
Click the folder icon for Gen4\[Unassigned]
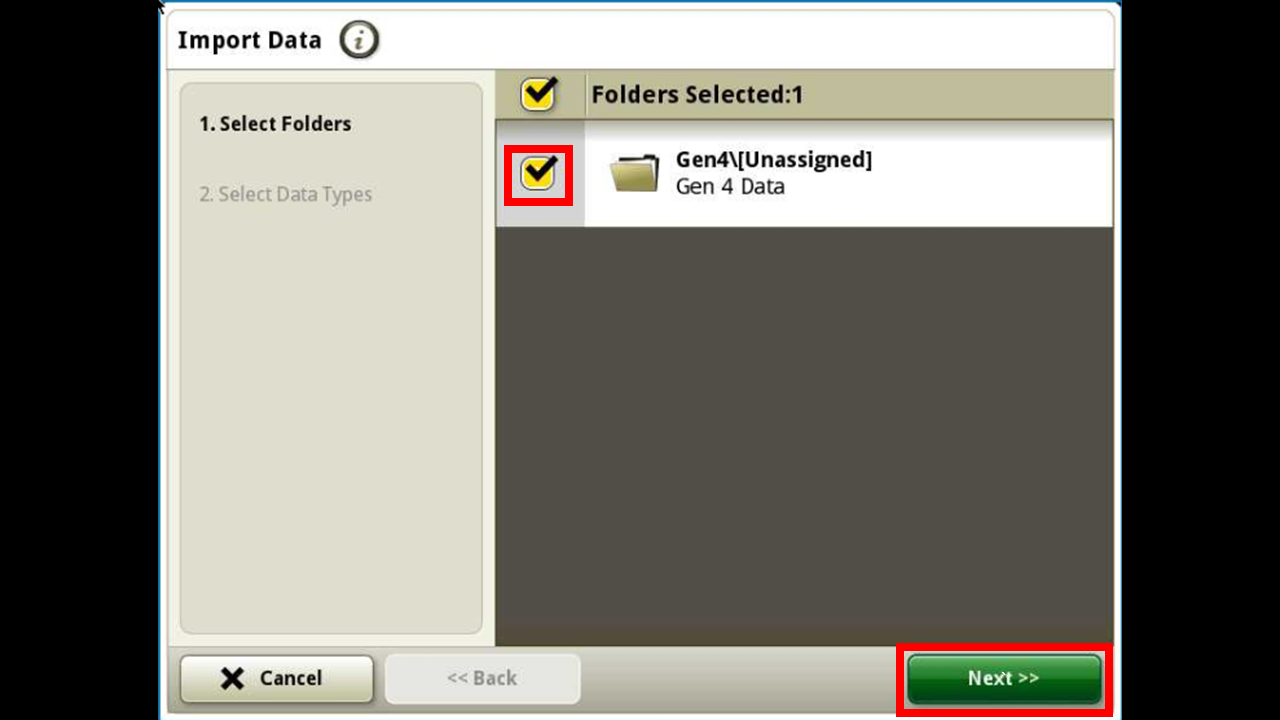634,173
